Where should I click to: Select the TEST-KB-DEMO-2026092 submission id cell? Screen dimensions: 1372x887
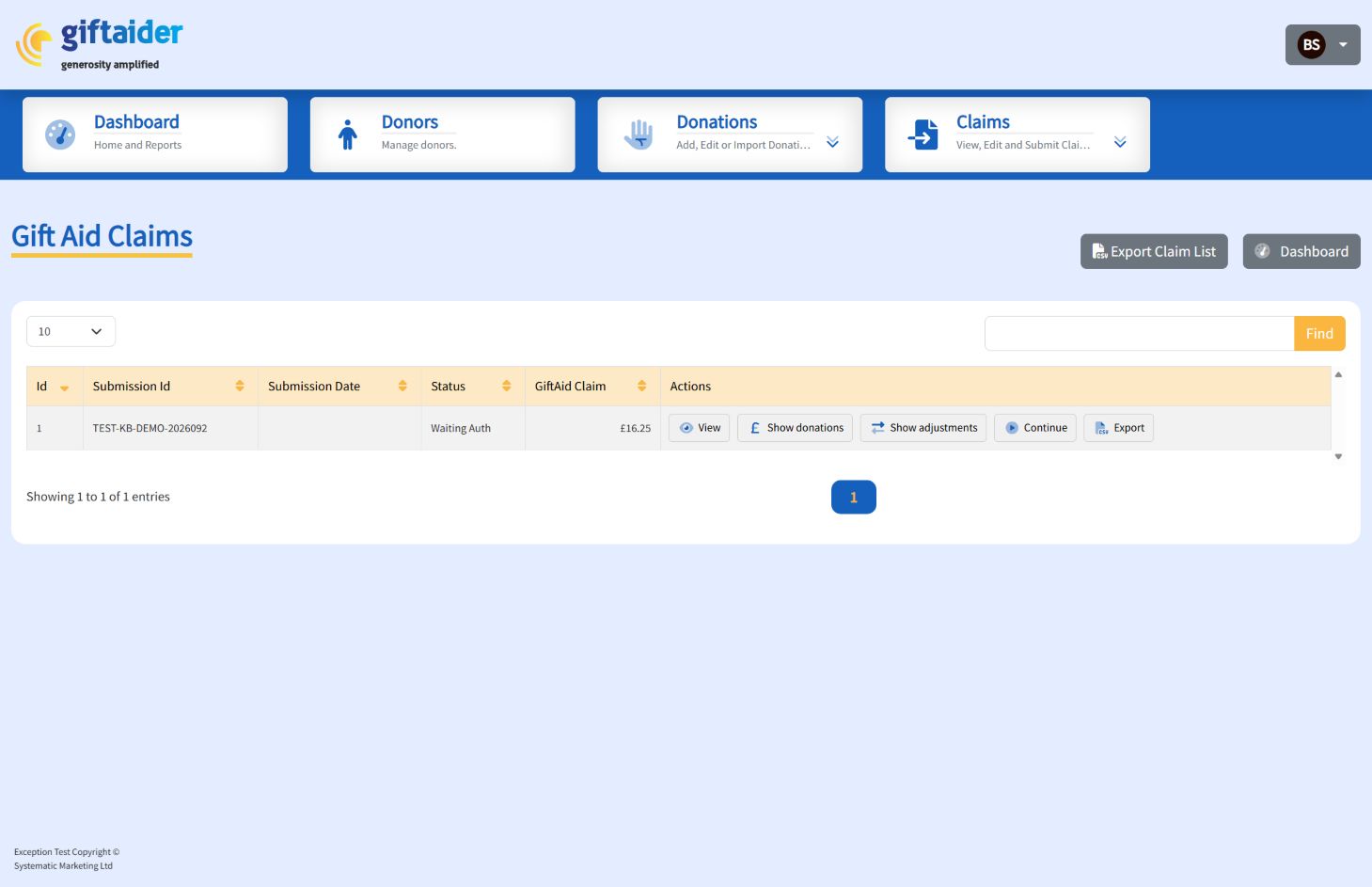tap(170, 428)
